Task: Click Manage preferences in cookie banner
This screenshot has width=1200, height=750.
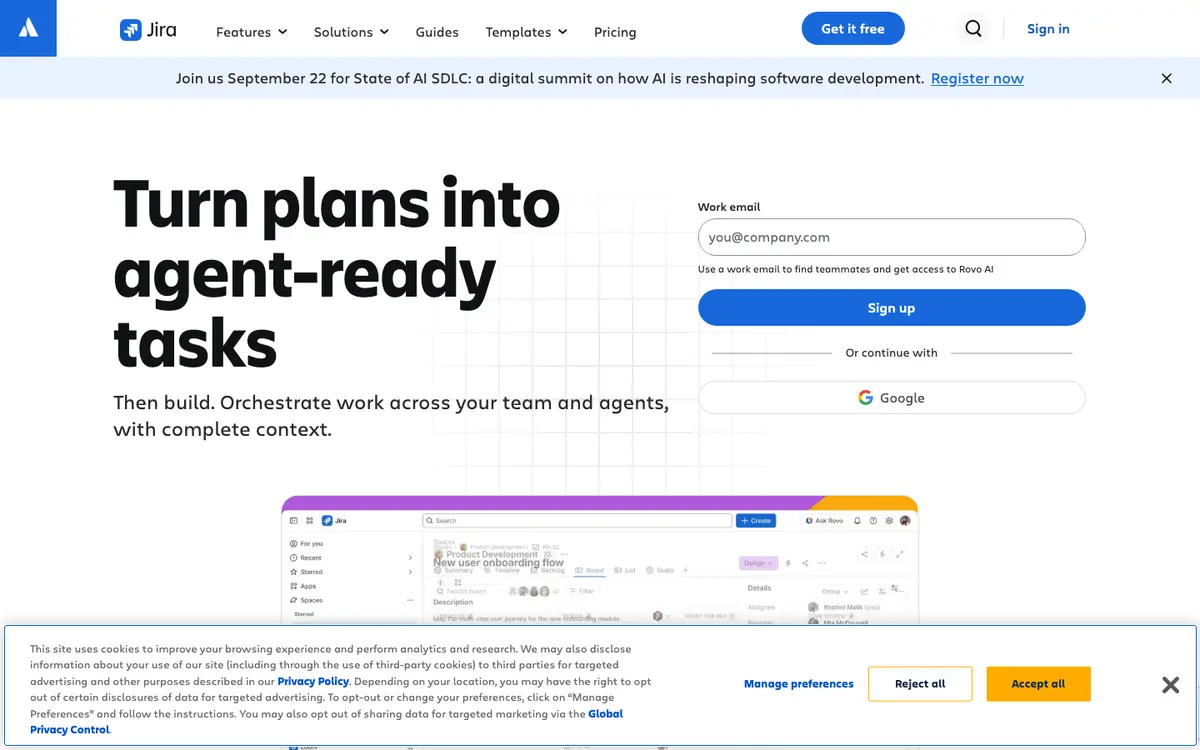Action: point(799,684)
